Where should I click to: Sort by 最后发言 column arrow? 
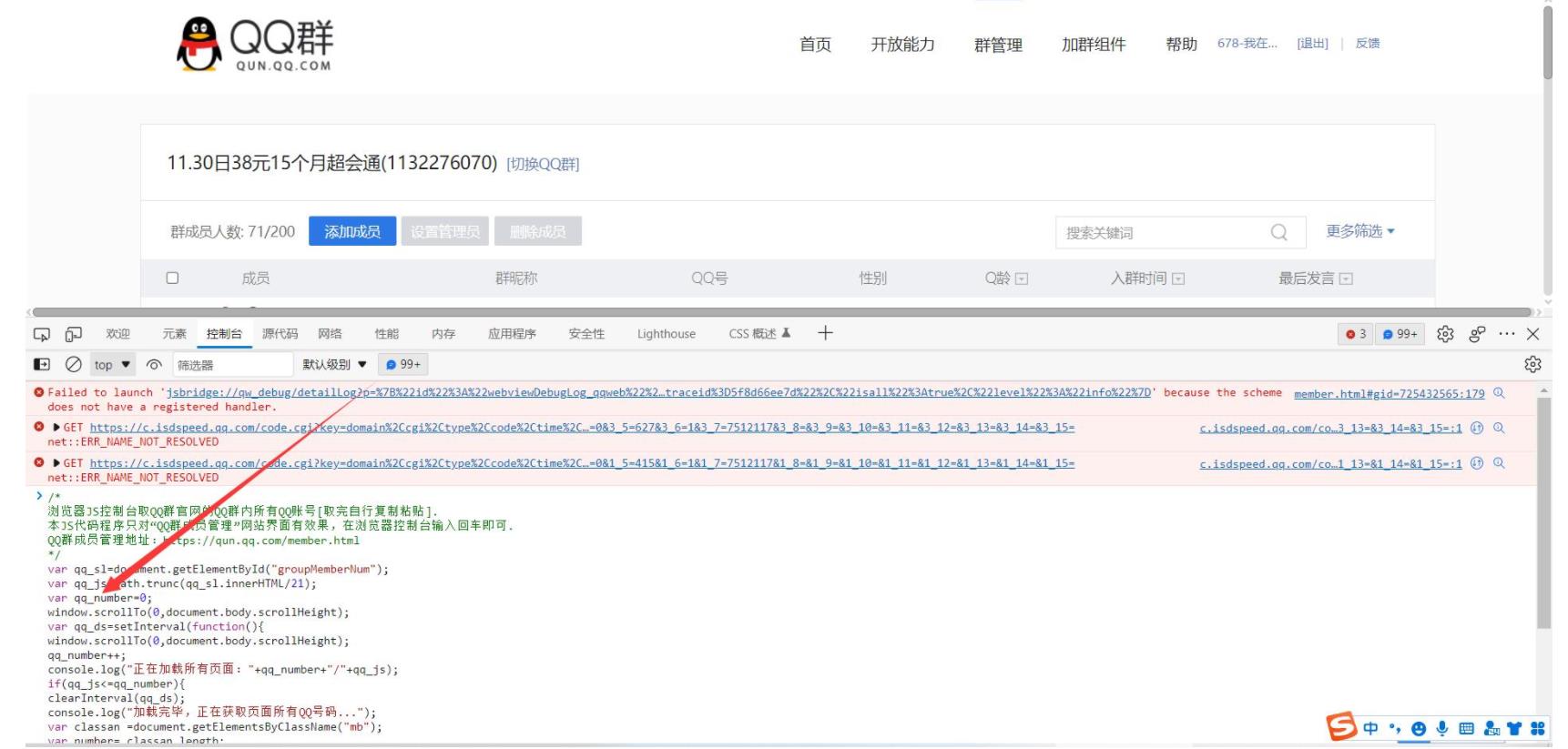(1347, 278)
